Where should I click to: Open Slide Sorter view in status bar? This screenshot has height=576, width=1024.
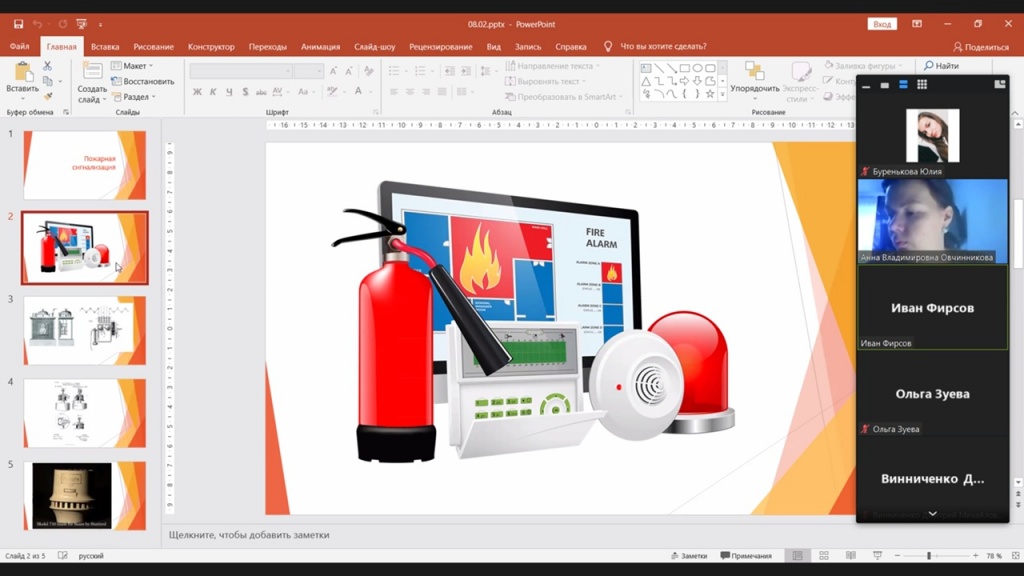tap(824, 556)
